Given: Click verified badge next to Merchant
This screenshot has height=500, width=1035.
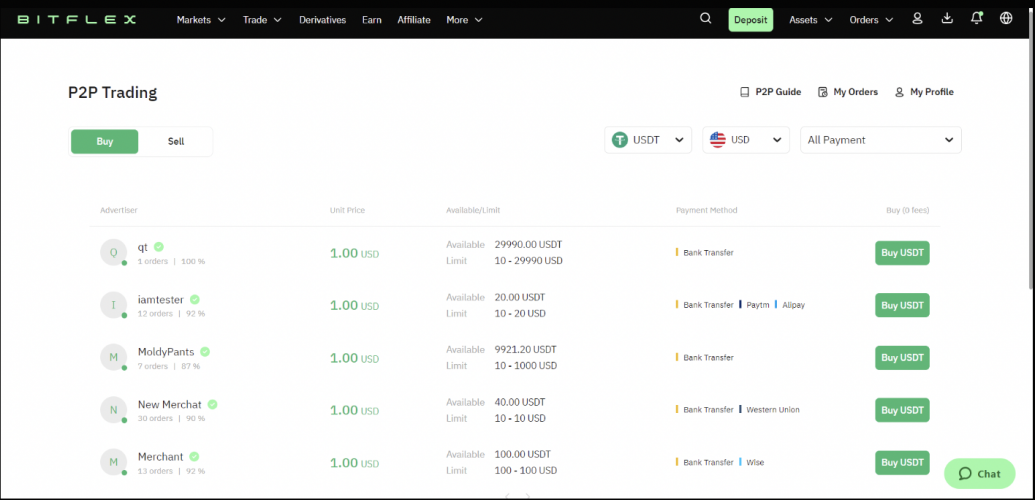Looking at the screenshot, I should coord(194,456).
